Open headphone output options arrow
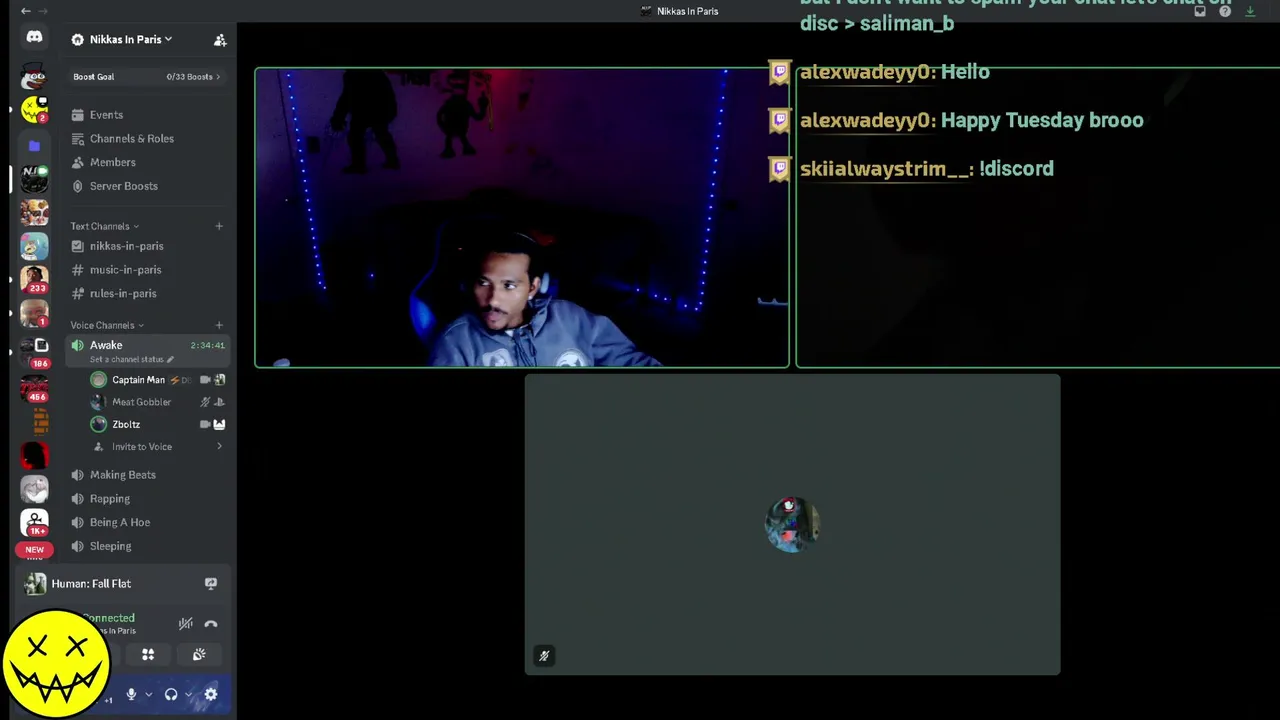This screenshot has height=720, width=1280. [x=188, y=694]
